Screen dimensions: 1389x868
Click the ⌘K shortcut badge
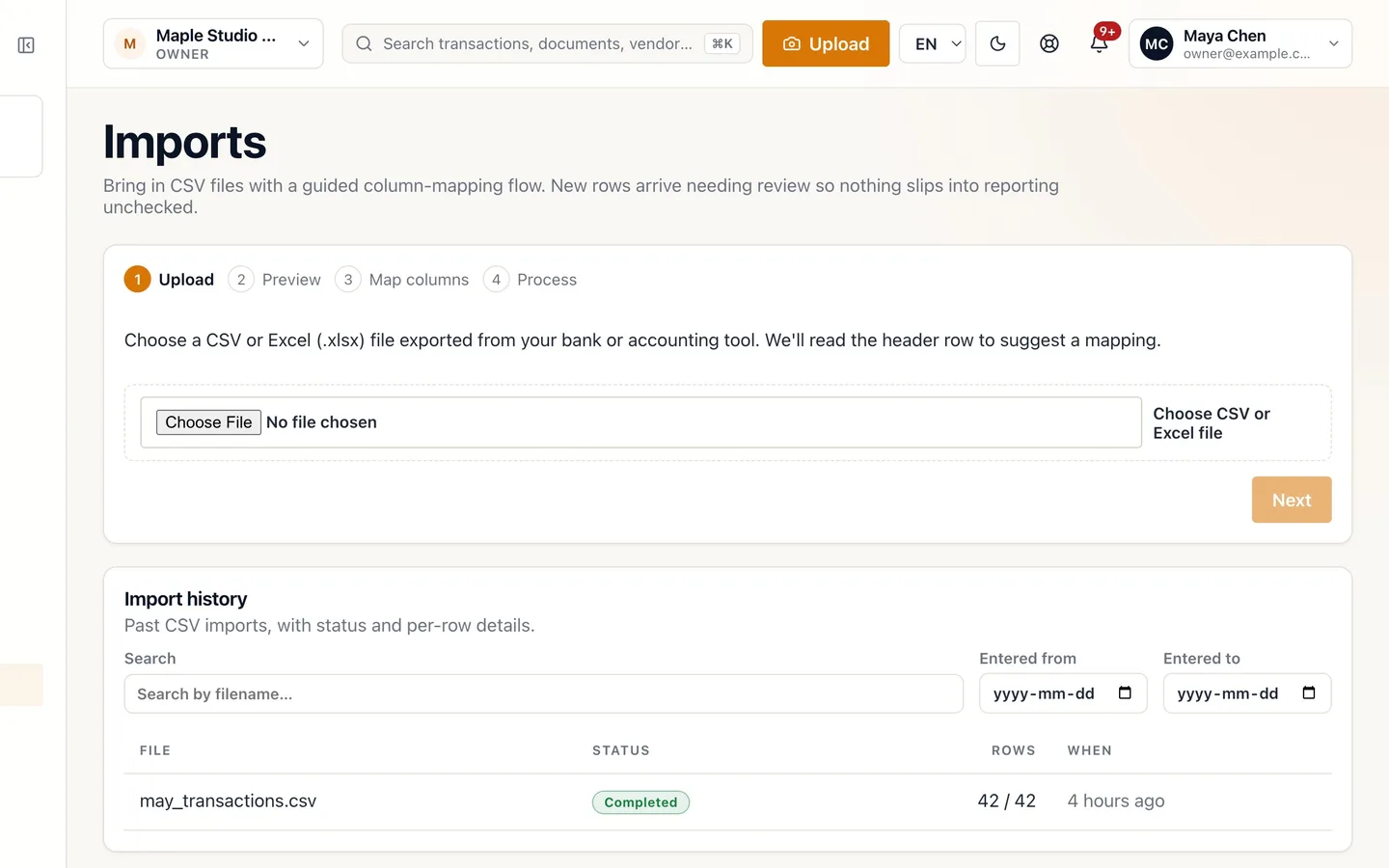coord(722,43)
